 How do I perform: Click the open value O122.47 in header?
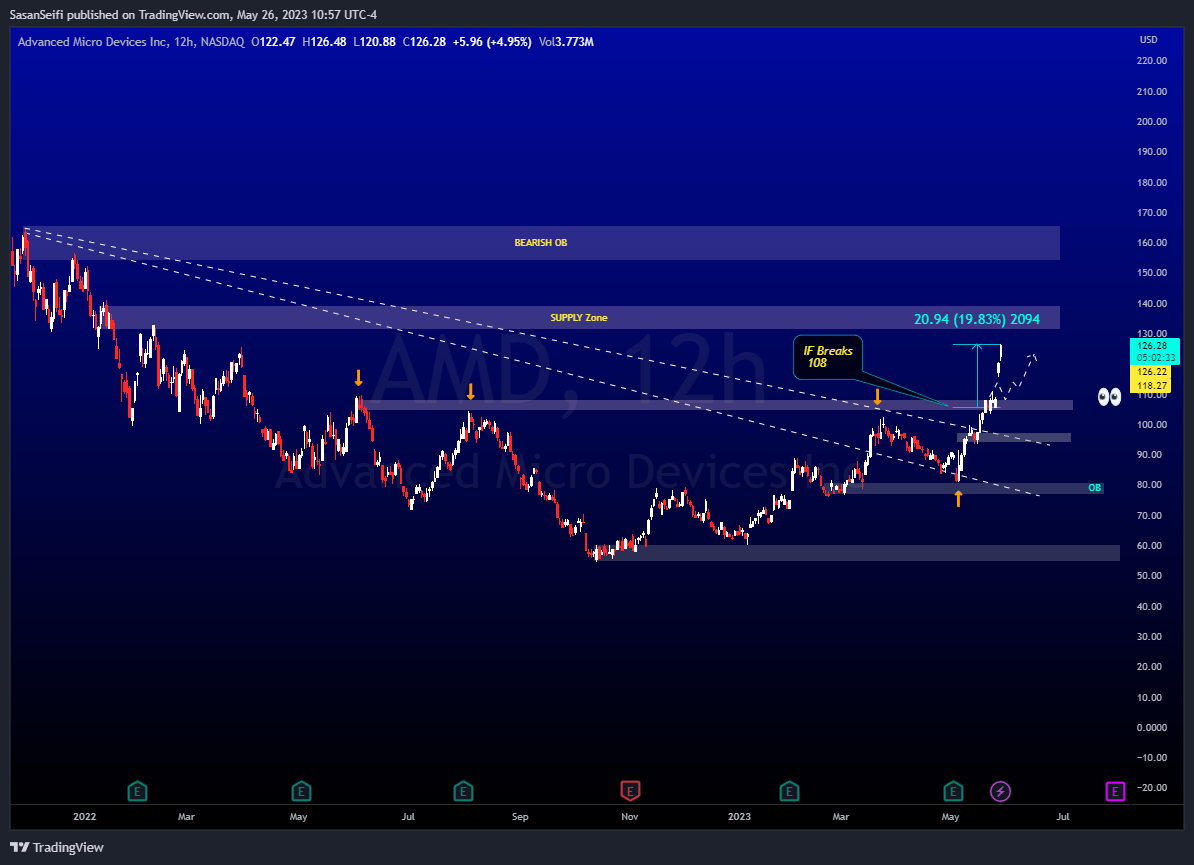(273, 42)
